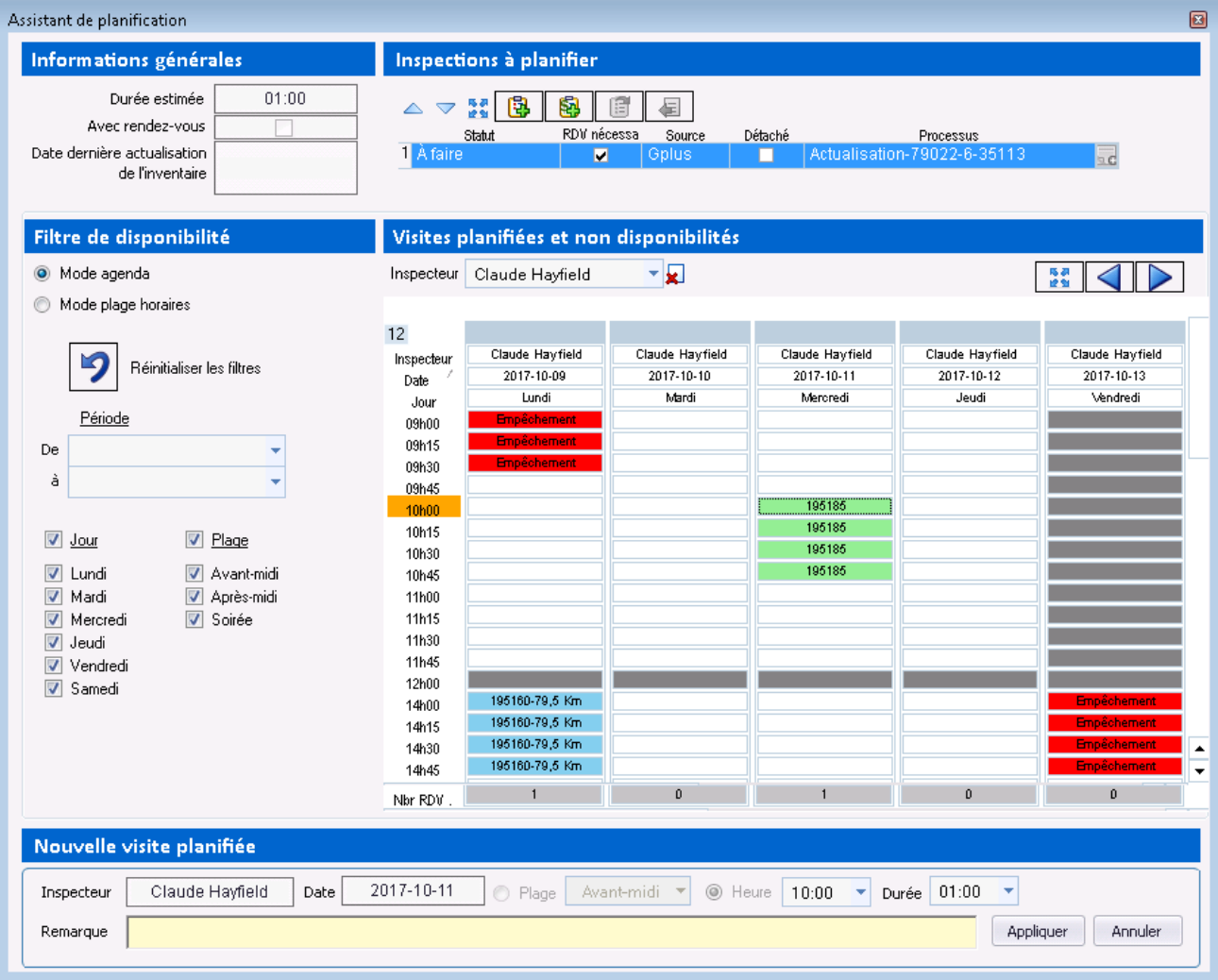This screenshot has width=1218, height=980.
Task: Move inspection down with the down arrow
Action: click(x=446, y=108)
